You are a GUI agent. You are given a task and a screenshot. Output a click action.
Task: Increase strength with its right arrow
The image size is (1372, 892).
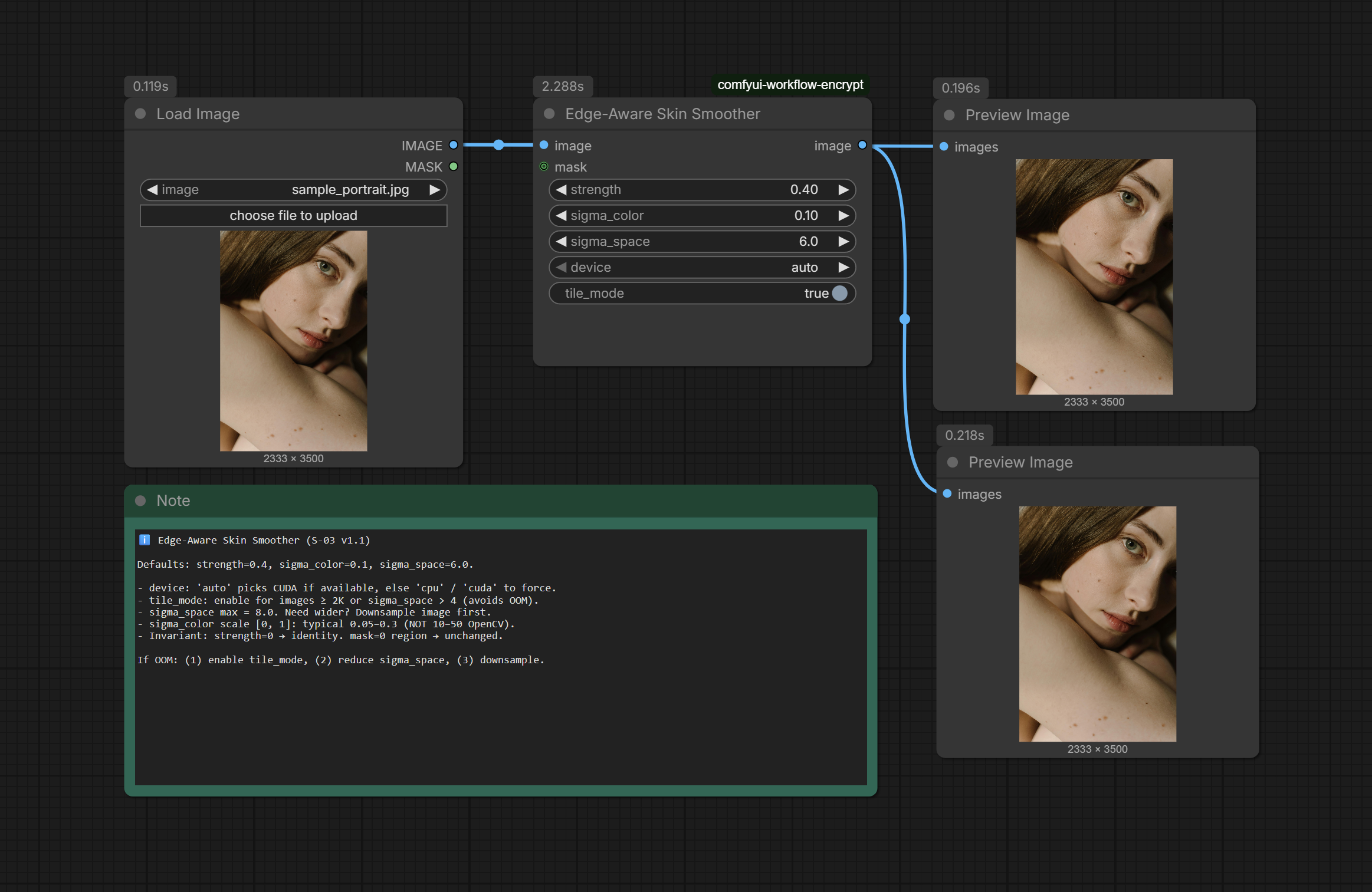click(843, 190)
